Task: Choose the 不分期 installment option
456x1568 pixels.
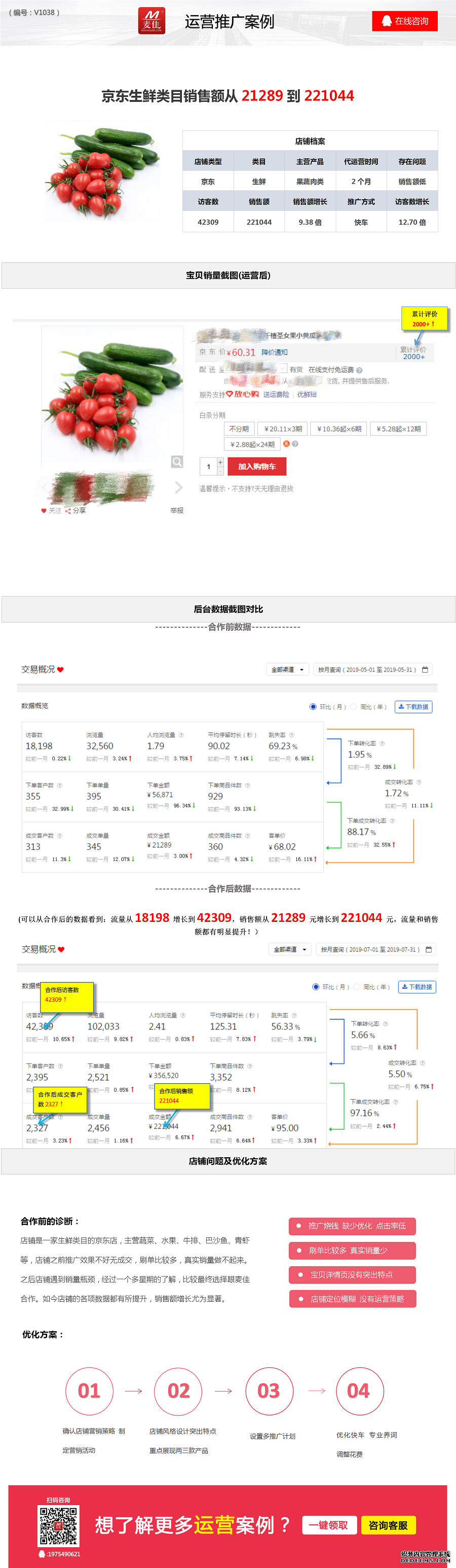Action: click(239, 429)
